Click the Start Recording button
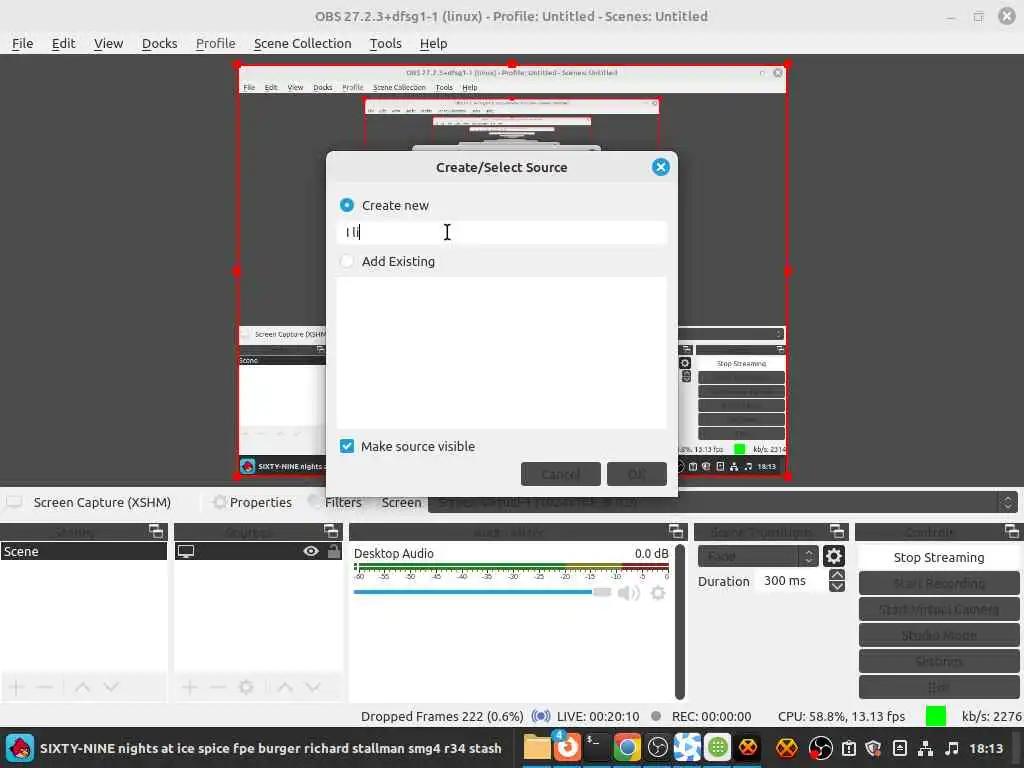The height and width of the screenshot is (768, 1024). coord(938,583)
